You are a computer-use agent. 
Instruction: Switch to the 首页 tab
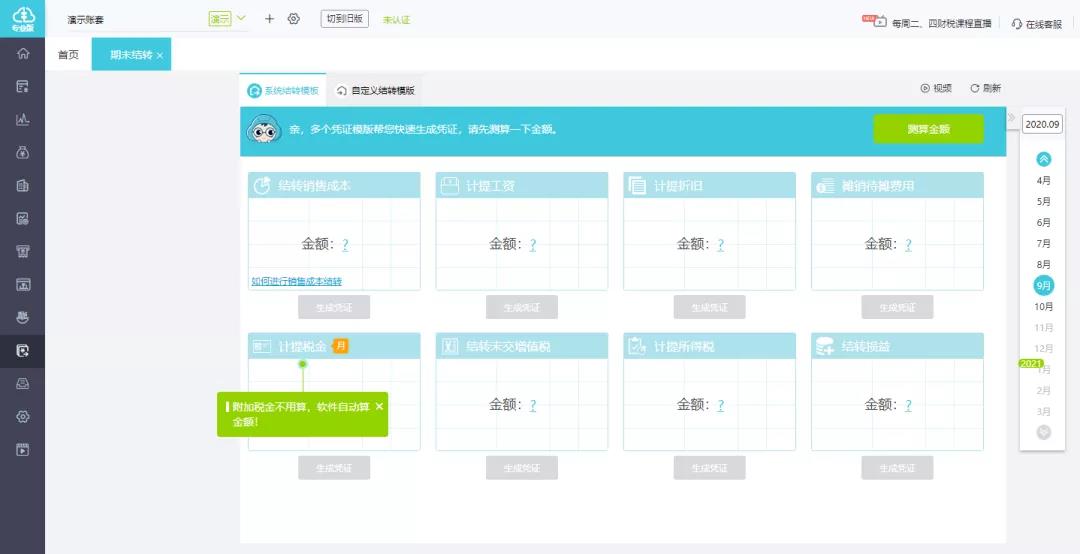click(68, 55)
